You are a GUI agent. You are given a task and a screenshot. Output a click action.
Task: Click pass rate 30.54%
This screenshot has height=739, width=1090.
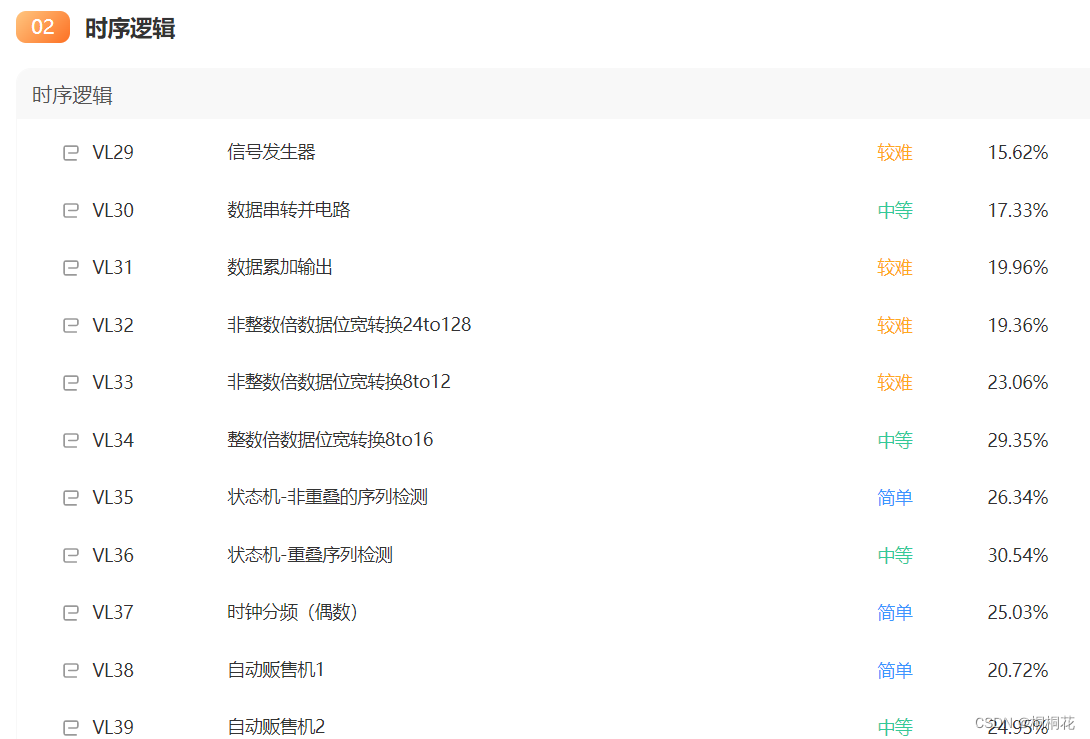(x=1018, y=555)
